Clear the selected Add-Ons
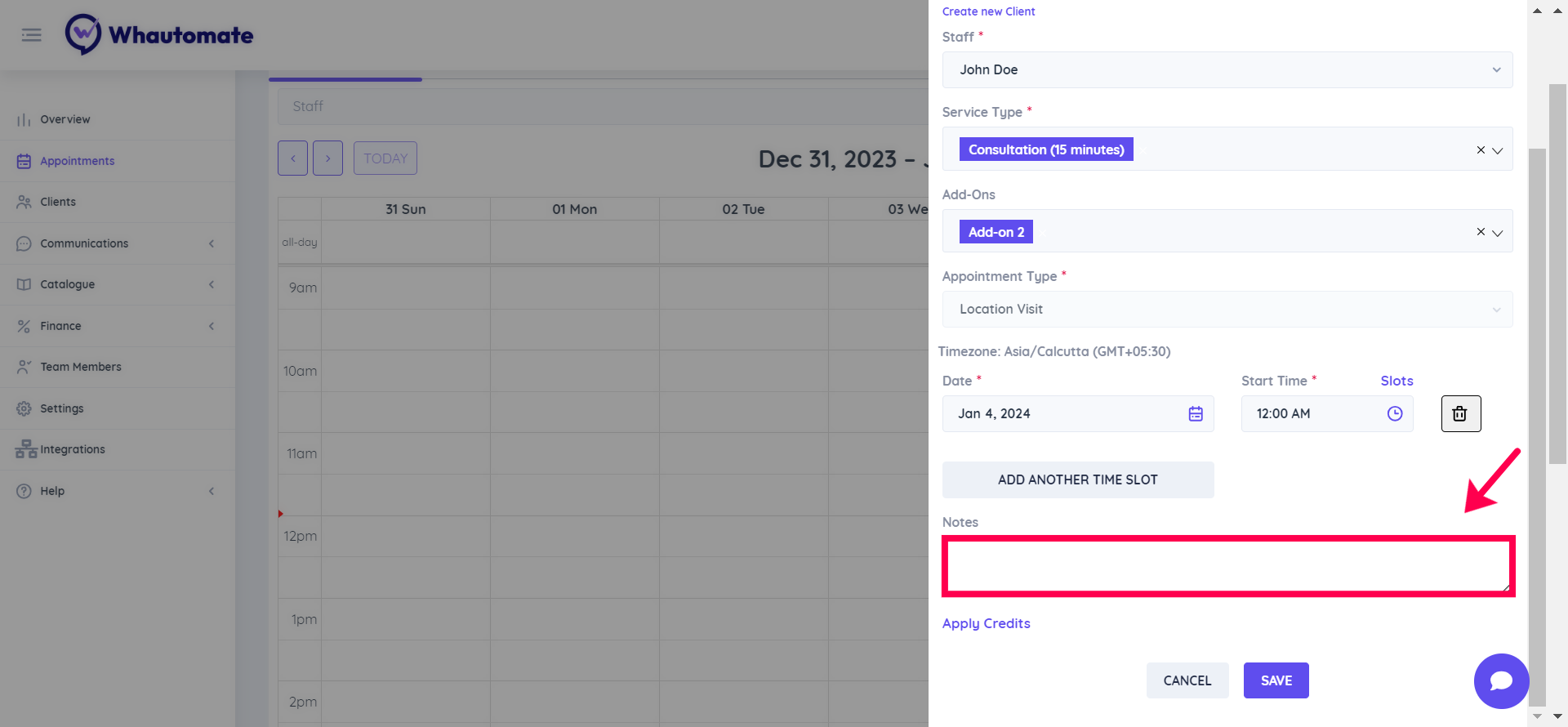 (1481, 232)
